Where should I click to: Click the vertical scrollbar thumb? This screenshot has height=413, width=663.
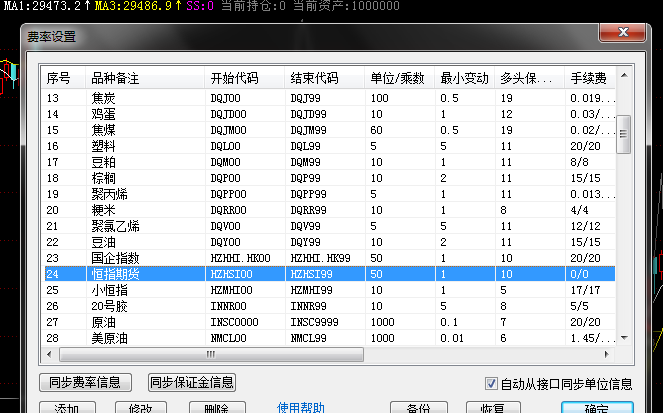[x=624, y=134]
